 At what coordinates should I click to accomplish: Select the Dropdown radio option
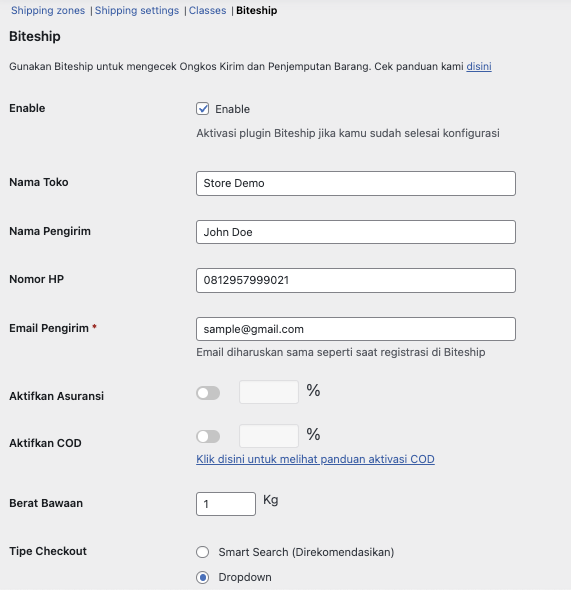point(203,577)
